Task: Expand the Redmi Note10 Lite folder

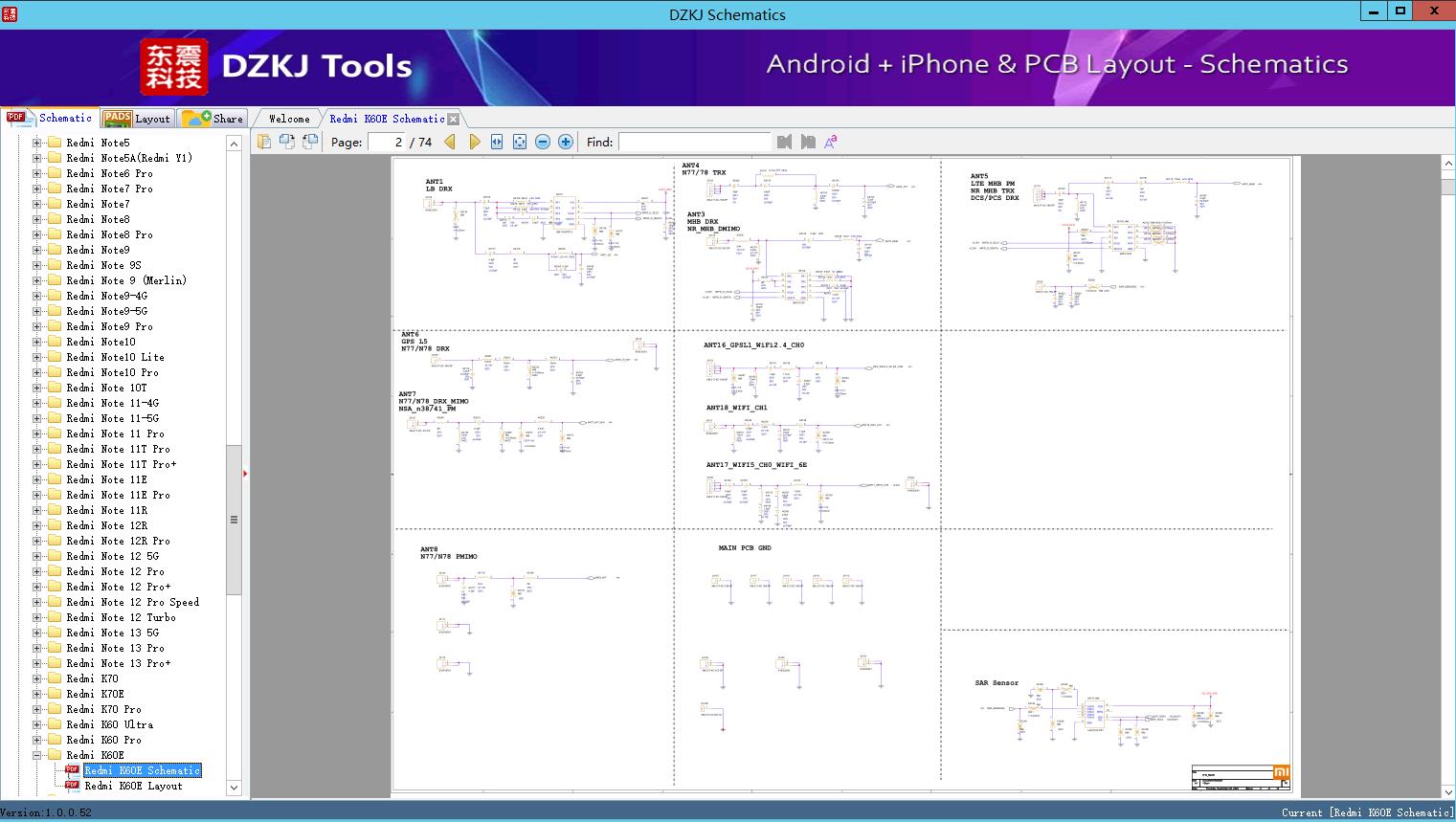Action: click(36, 357)
